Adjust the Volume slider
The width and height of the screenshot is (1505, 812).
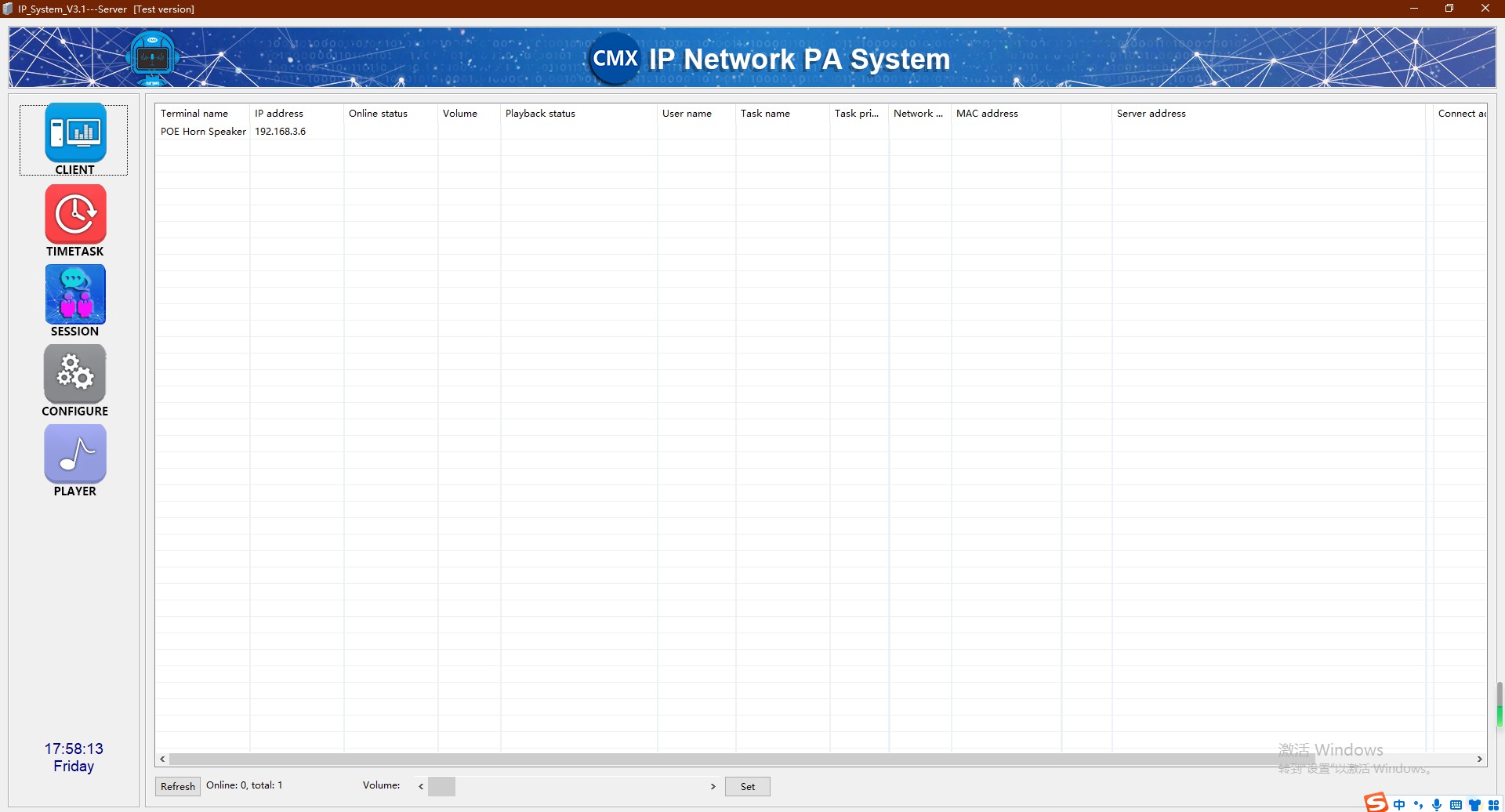(x=441, y=785)
